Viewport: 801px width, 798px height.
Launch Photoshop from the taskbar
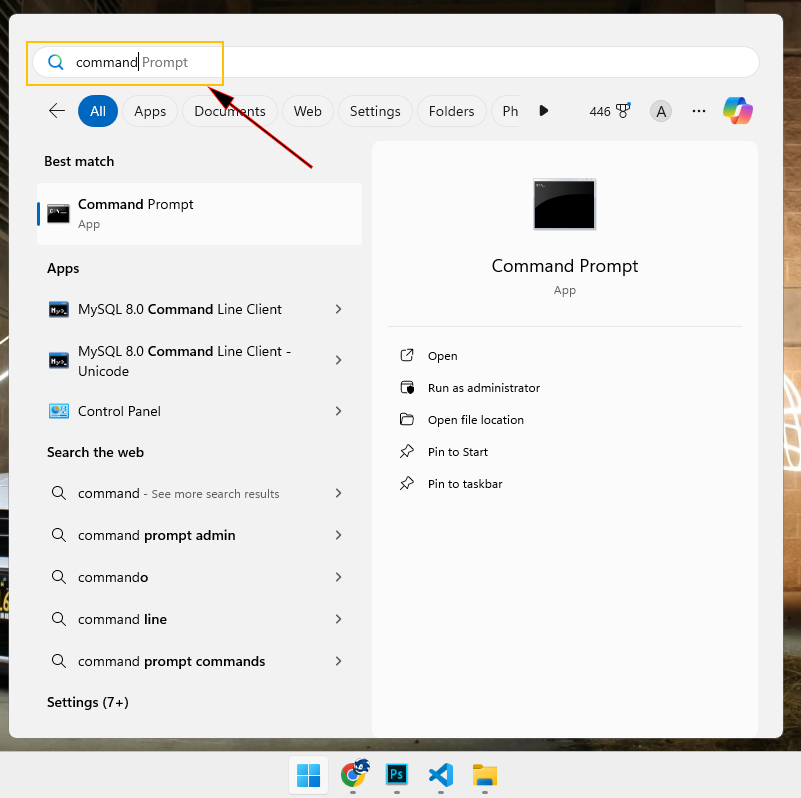pyautogui.click(x=397, y=774)
